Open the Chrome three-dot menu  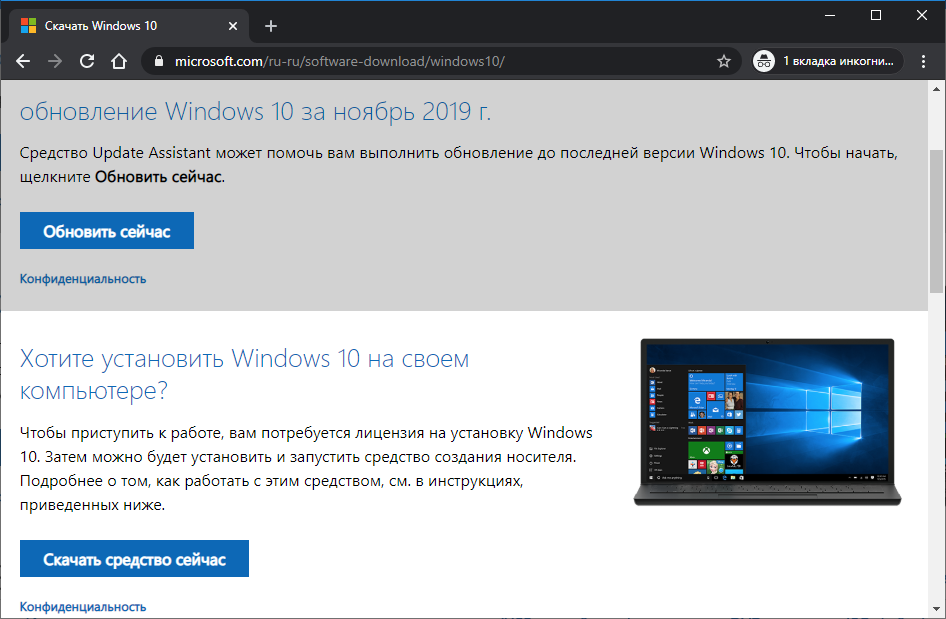point(923,61)
